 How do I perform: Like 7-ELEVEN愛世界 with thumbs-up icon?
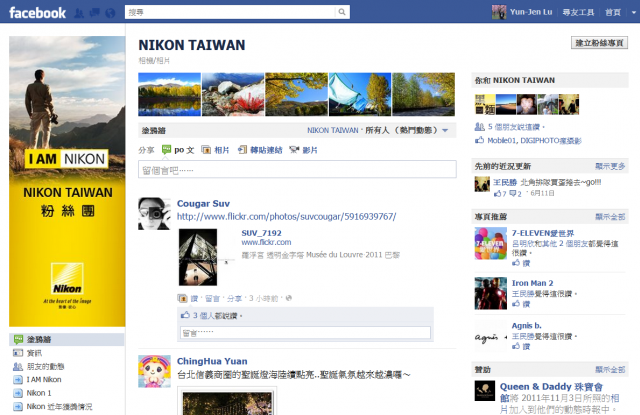[x=516, y=263]
